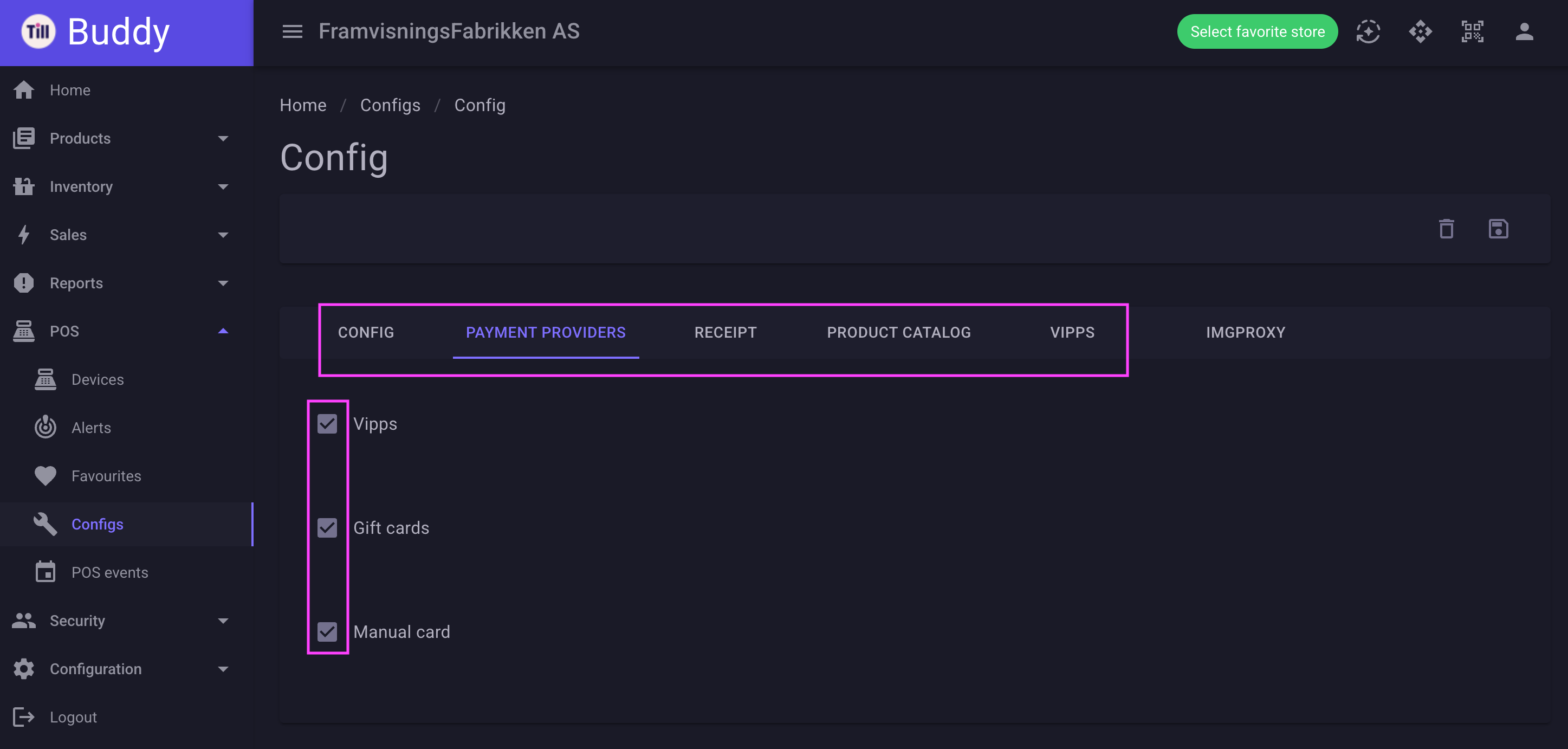Screen dimensions: 1568x749
Task: Click the POS cash register icon
Action: [x=24, y=331]
